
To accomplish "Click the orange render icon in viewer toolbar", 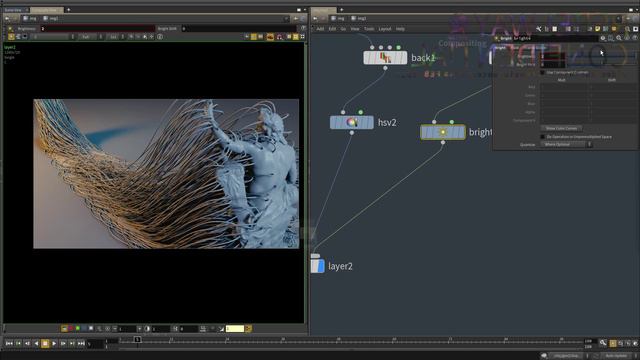I will coord(270,37).
